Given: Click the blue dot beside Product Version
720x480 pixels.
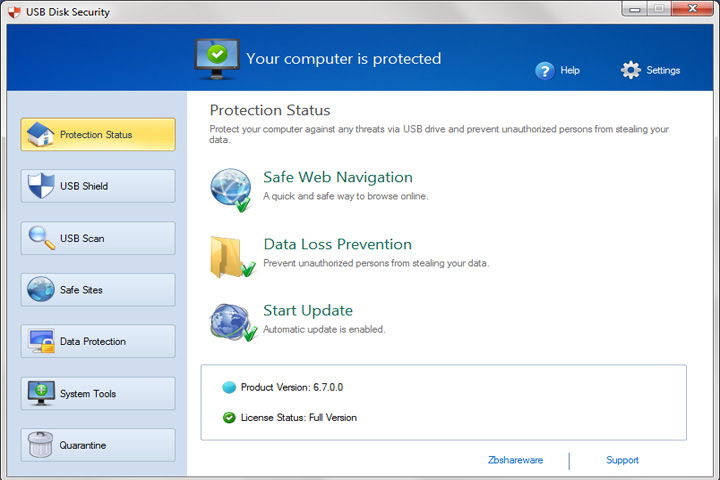Looking at the screenshot, I should (x=229, y=387).
